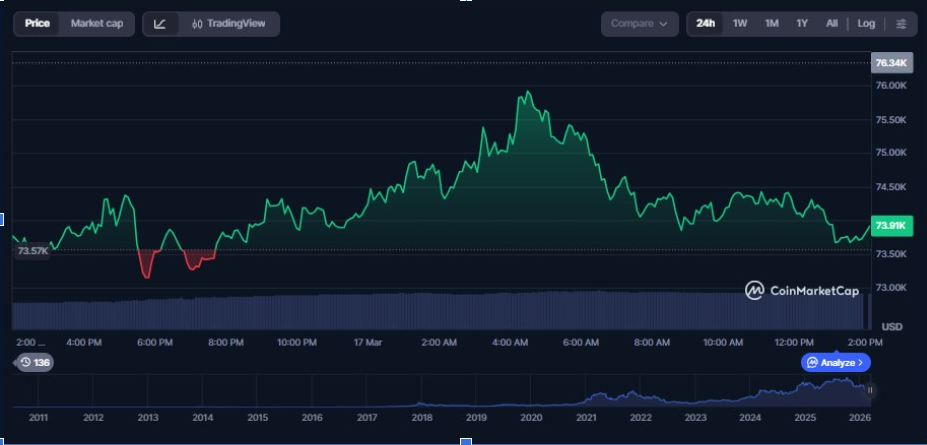Switch to the Price tab
The width and height of the screenshot is (927, 445).
click(x=37, y=24)
